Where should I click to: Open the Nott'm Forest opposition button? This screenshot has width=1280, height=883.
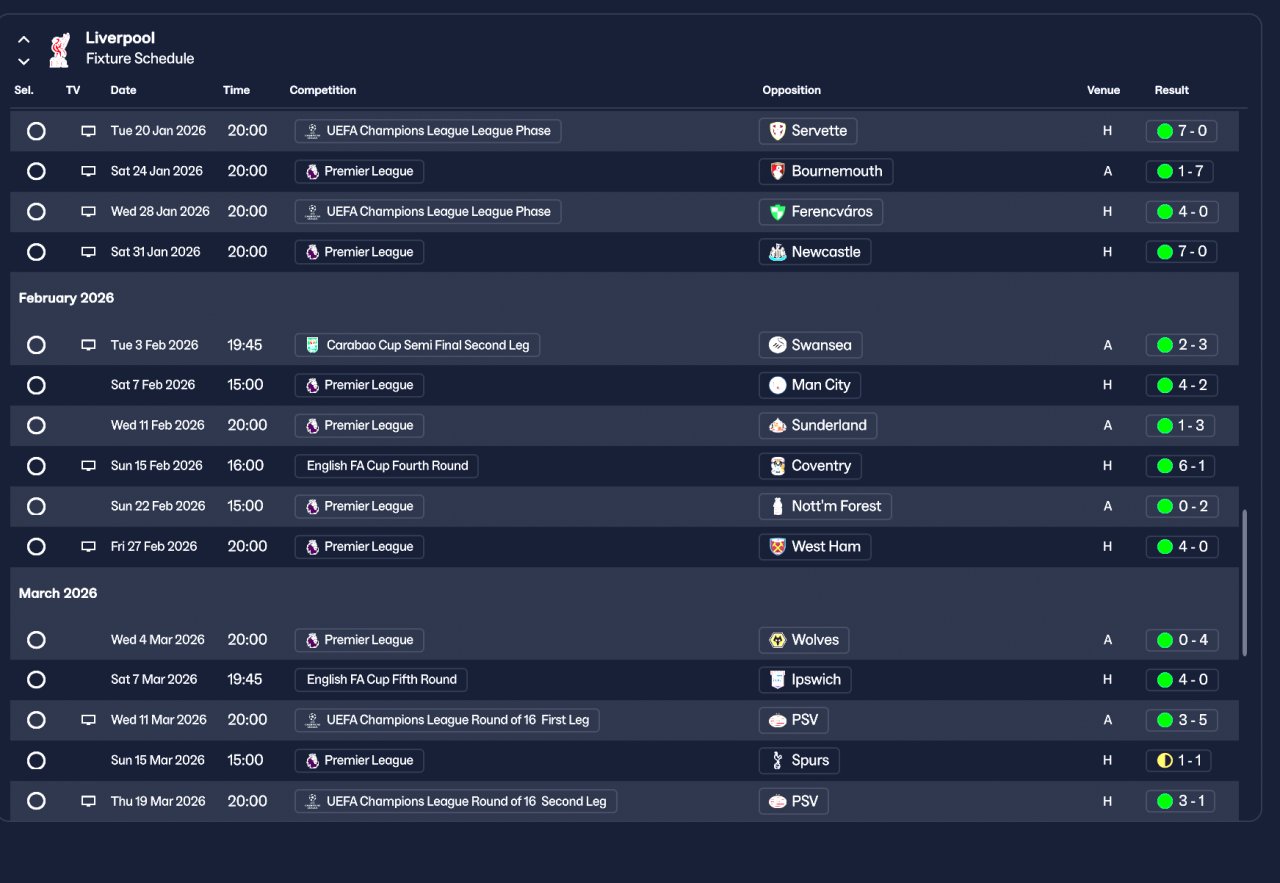(x=825, y=506)
